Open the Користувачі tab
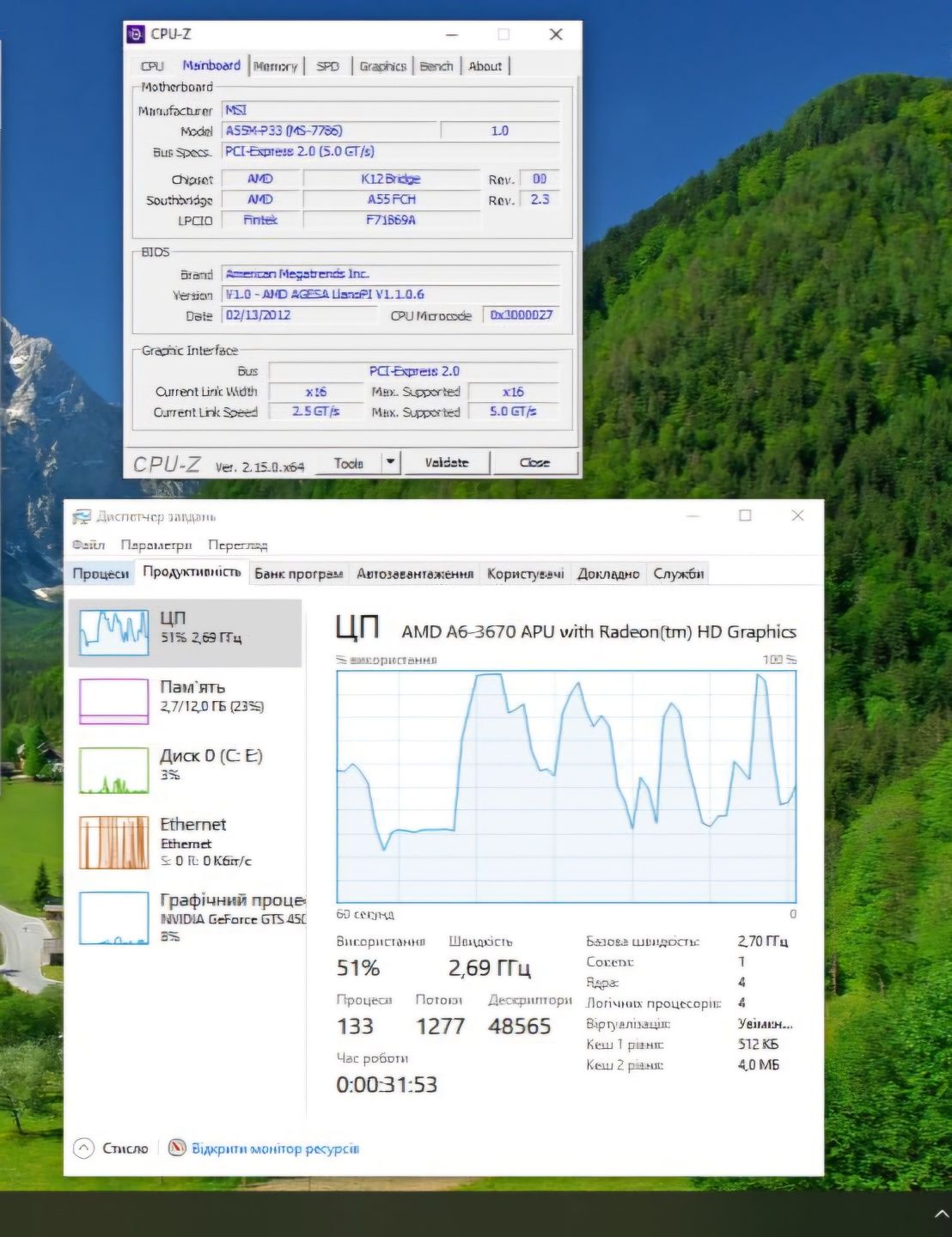Image resolution: width=952 pixels, height=1237 pixels. click(526, 574)
